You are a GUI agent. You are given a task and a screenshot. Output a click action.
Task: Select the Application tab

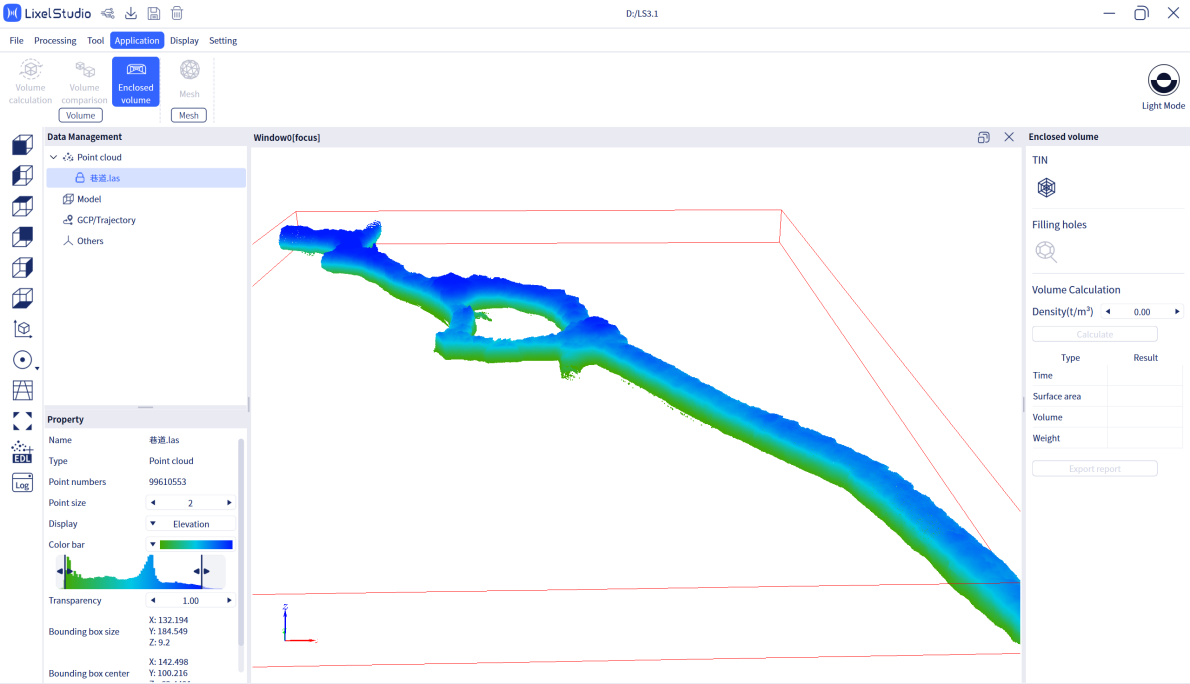137,40
